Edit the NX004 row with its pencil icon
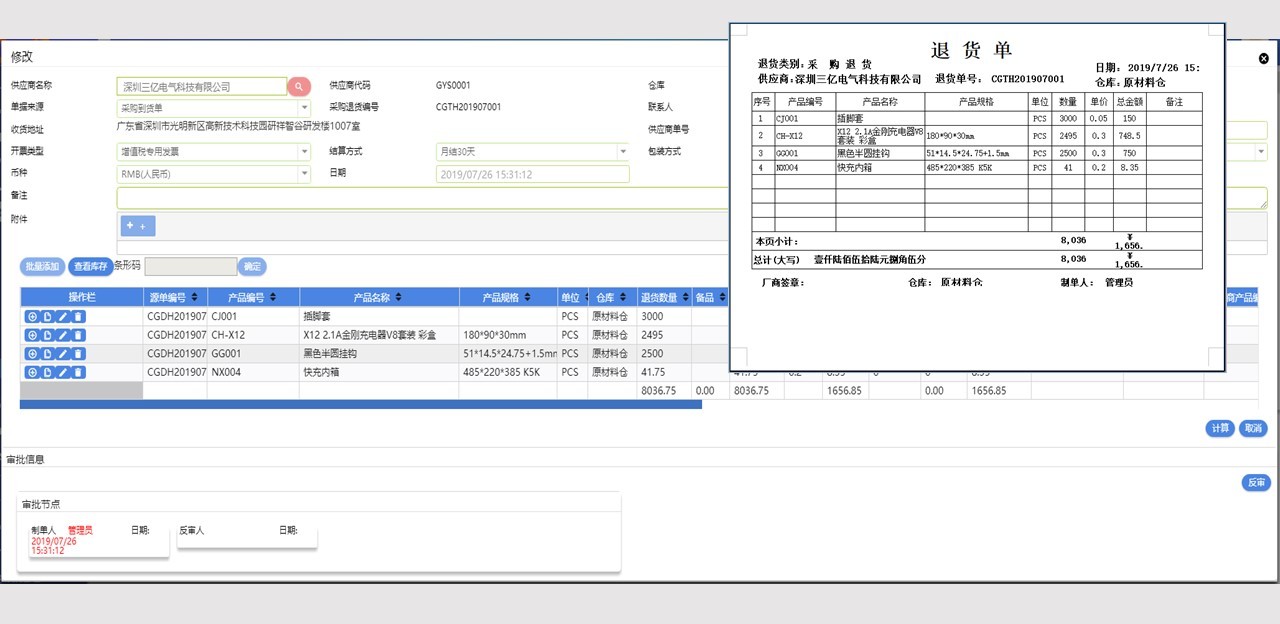1280x624 pixels. 63,373
